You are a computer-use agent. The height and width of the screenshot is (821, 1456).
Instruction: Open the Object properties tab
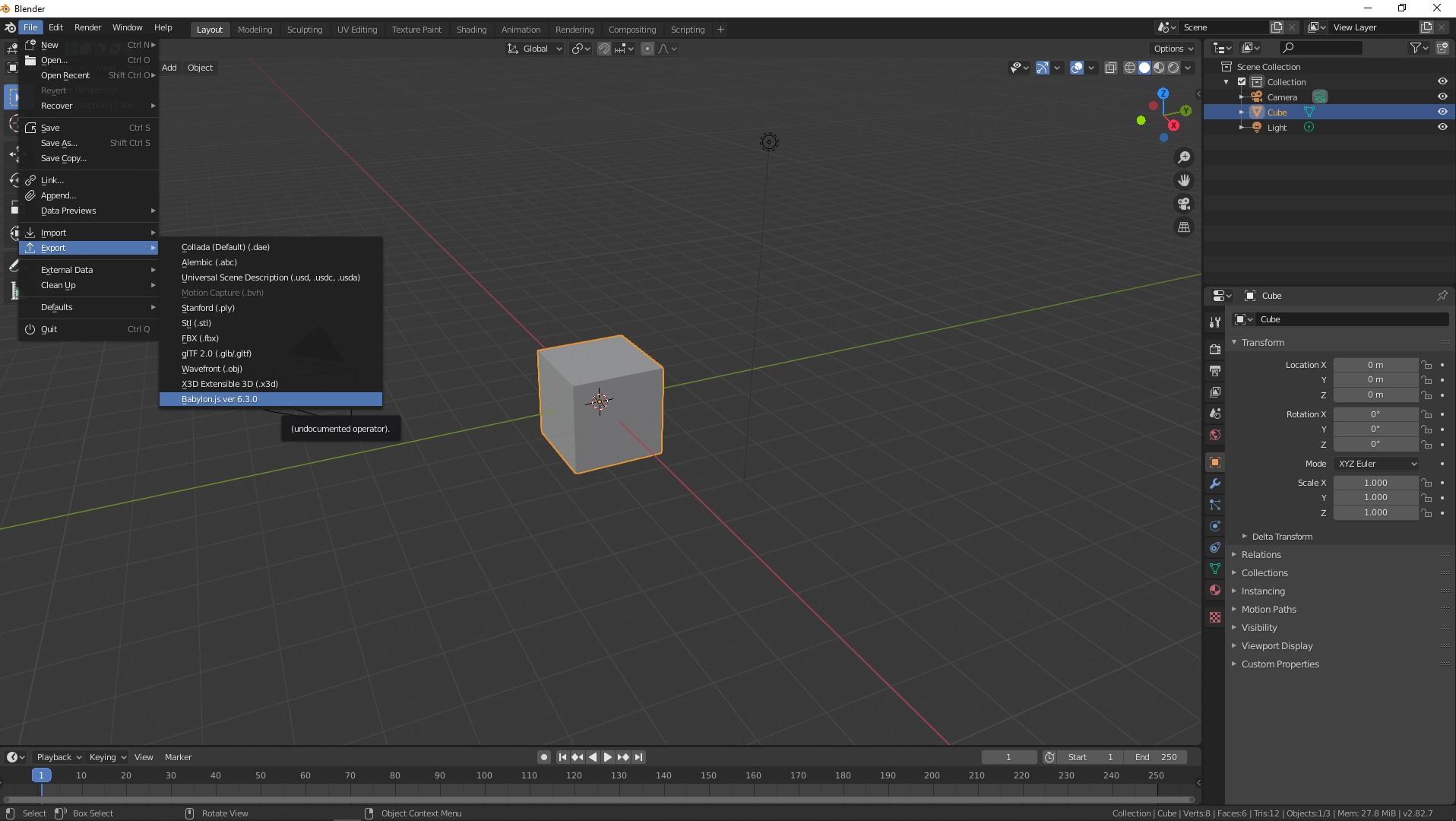[x=1215, y=462]
